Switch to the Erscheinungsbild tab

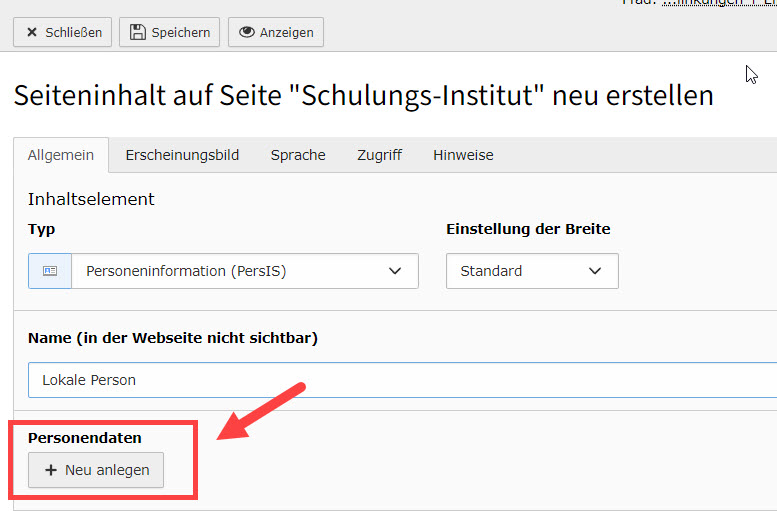coord(182,155)
